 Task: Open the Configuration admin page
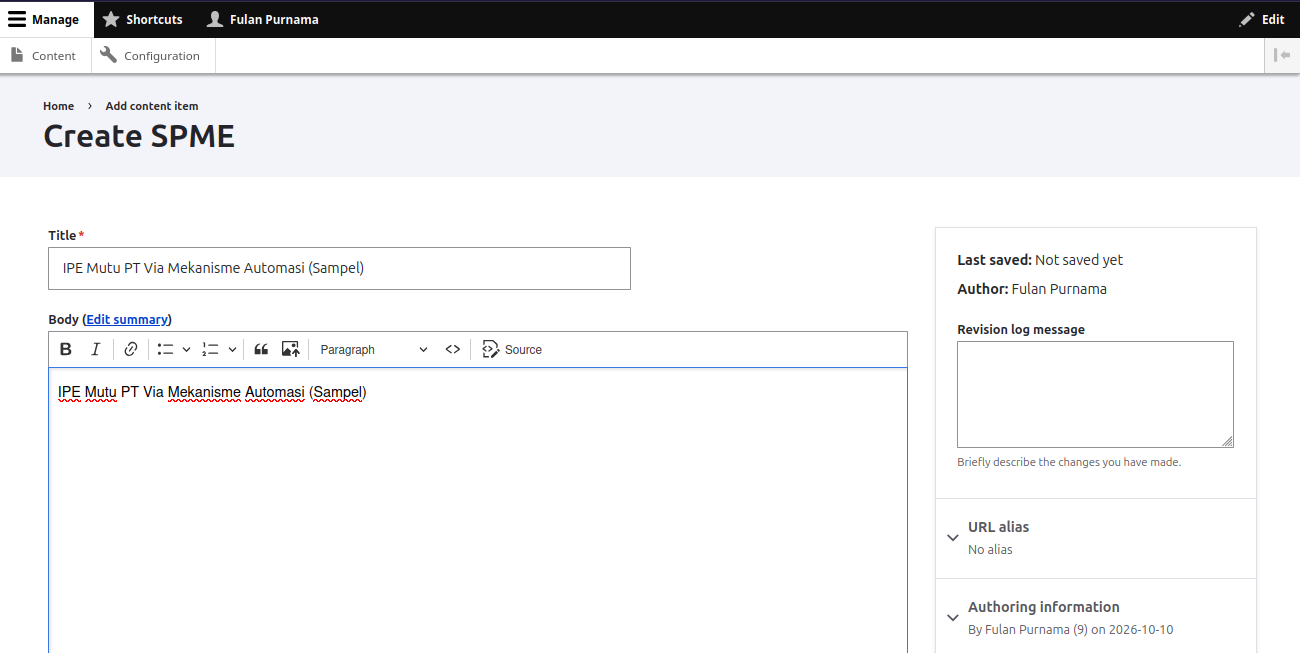point(151,56)
